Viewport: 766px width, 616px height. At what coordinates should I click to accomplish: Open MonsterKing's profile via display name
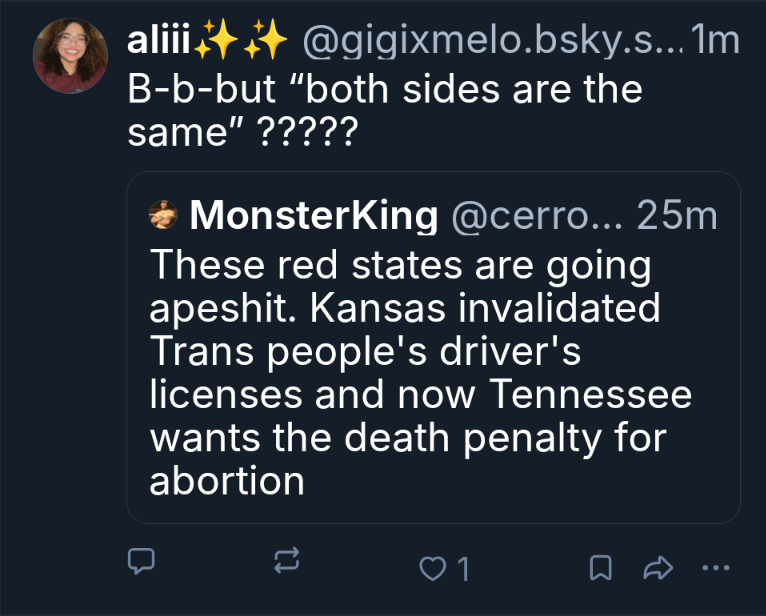[x=313, y=215]
